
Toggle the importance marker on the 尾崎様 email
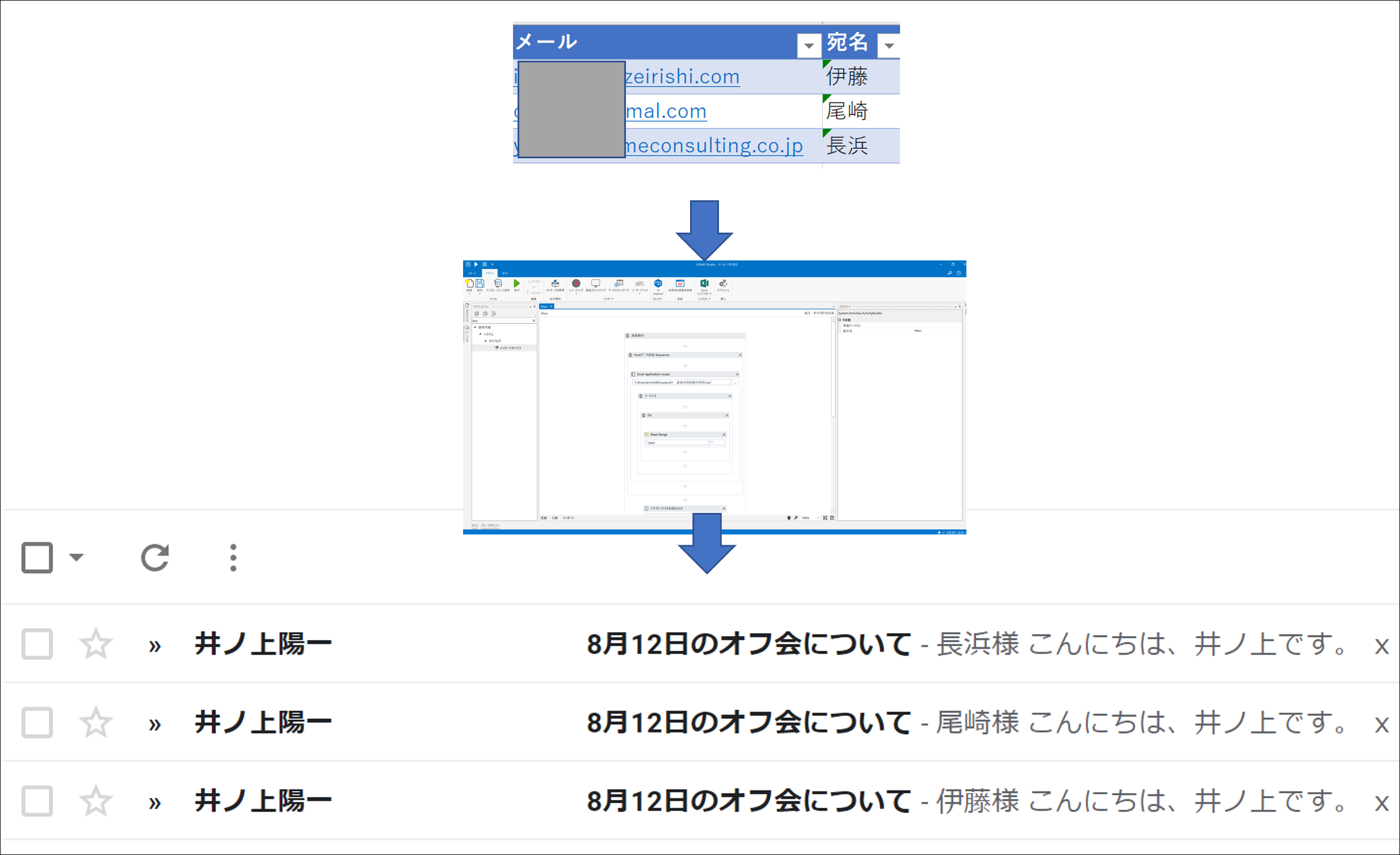154,725
